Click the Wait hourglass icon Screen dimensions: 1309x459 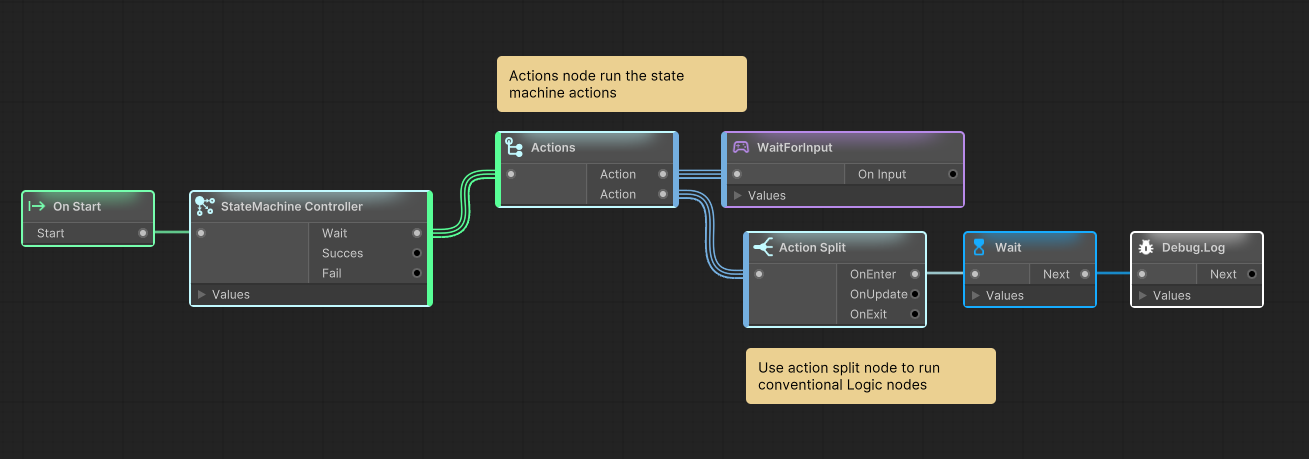pos(979,247)
